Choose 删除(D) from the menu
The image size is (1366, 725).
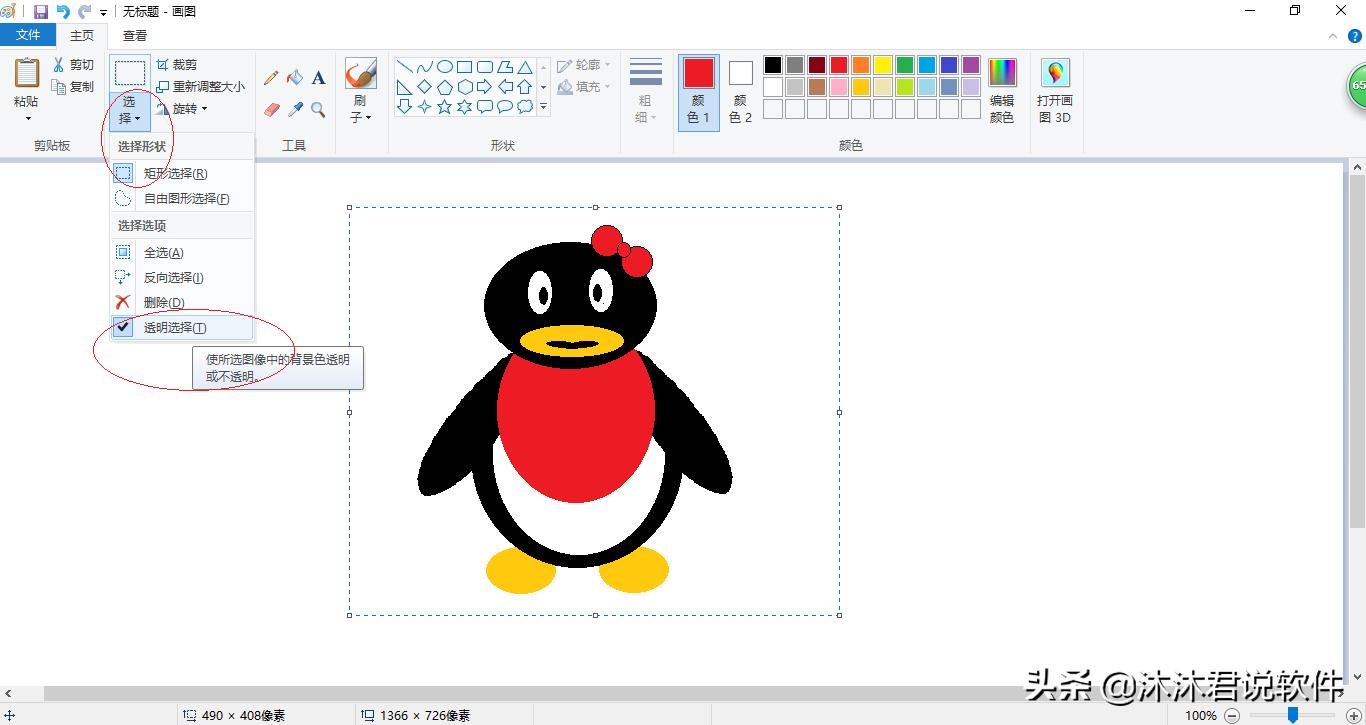[x=182, y=302]
